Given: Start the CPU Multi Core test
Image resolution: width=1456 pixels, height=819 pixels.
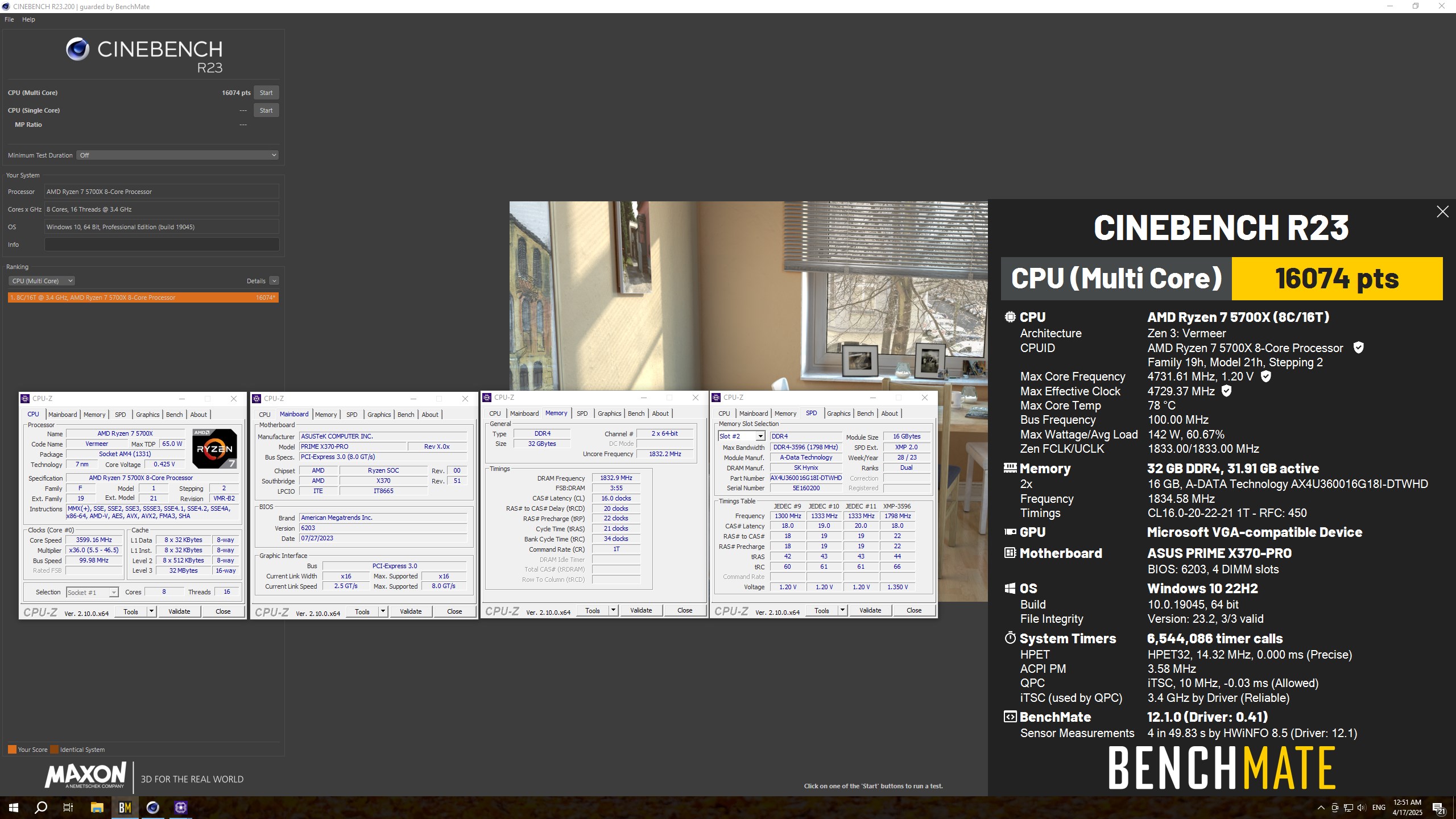Looking at the screenshot, I should click(266, 93).
